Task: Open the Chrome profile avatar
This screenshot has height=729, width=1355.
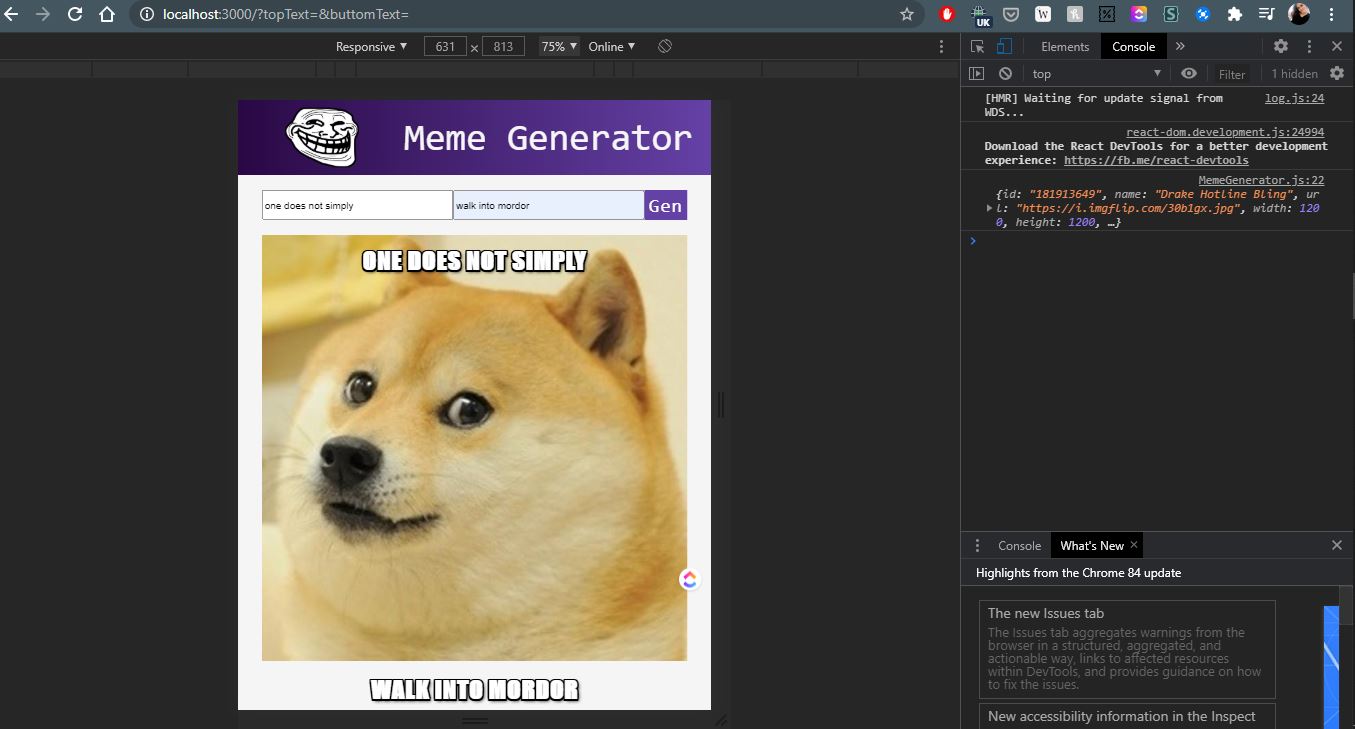Action: 1299,14
